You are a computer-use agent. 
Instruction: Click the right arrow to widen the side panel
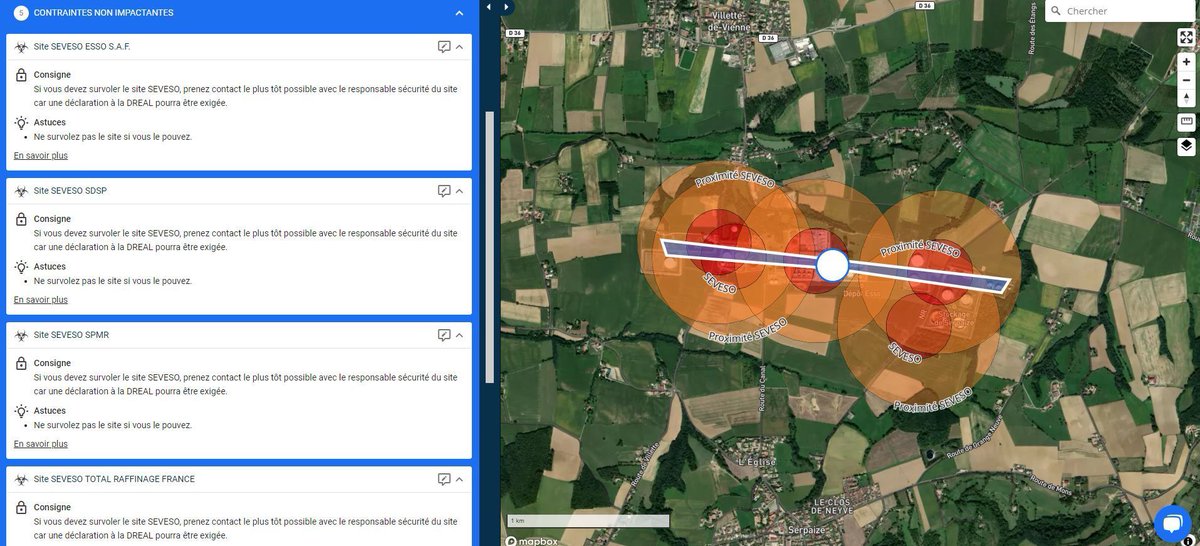(x=506, y=6)
